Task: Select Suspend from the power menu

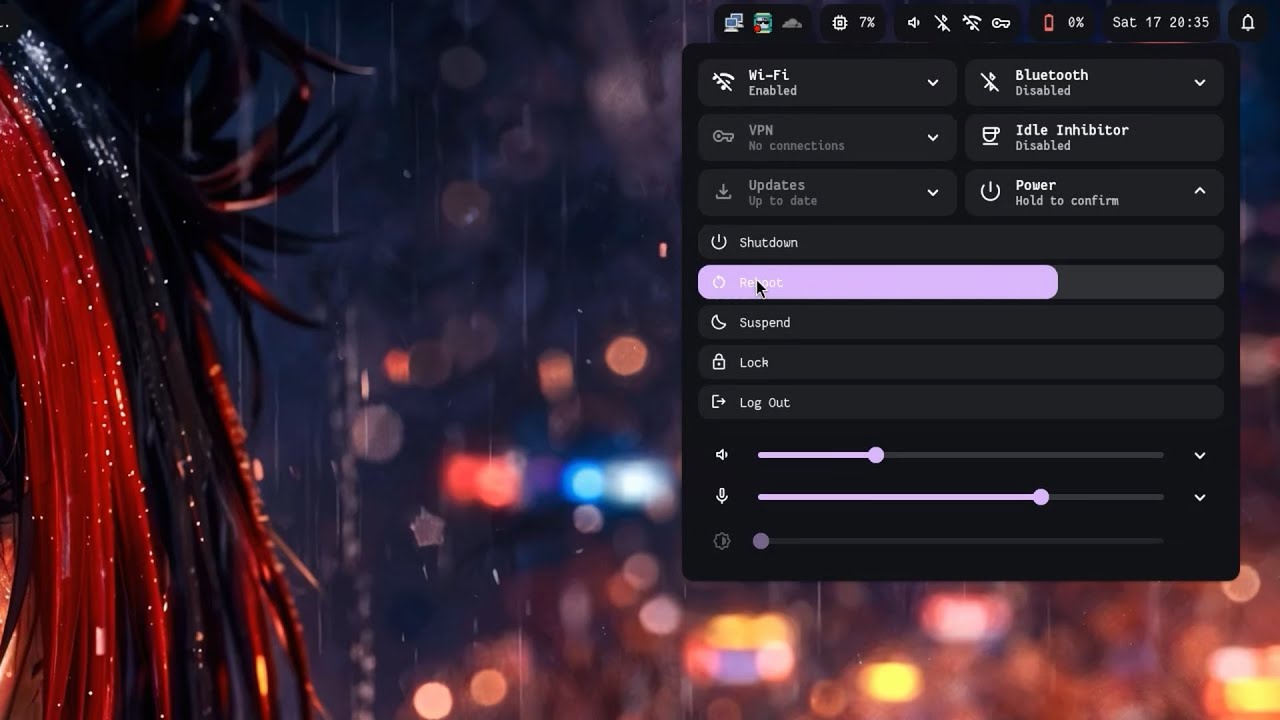Action: (961, 322)
